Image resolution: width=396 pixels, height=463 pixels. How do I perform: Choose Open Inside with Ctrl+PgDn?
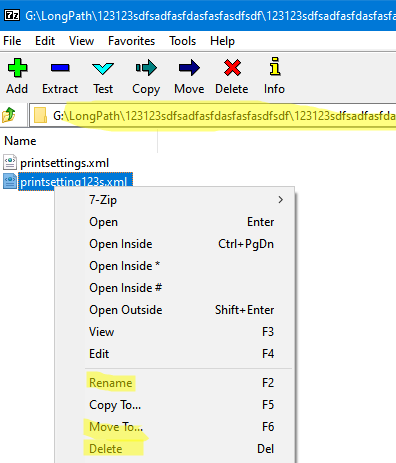tap(174, 244)
